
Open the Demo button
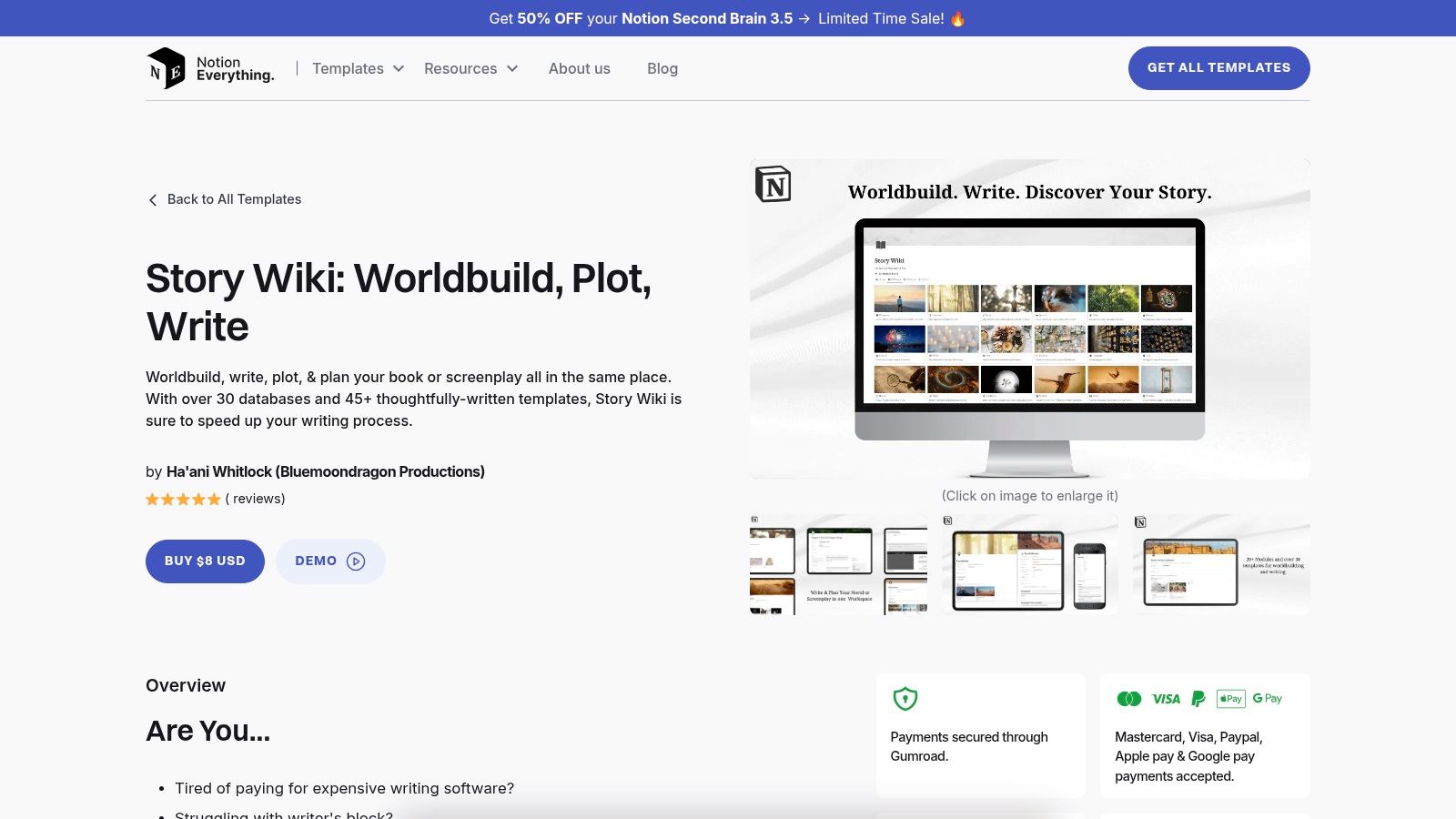click(x=330, y=561)
